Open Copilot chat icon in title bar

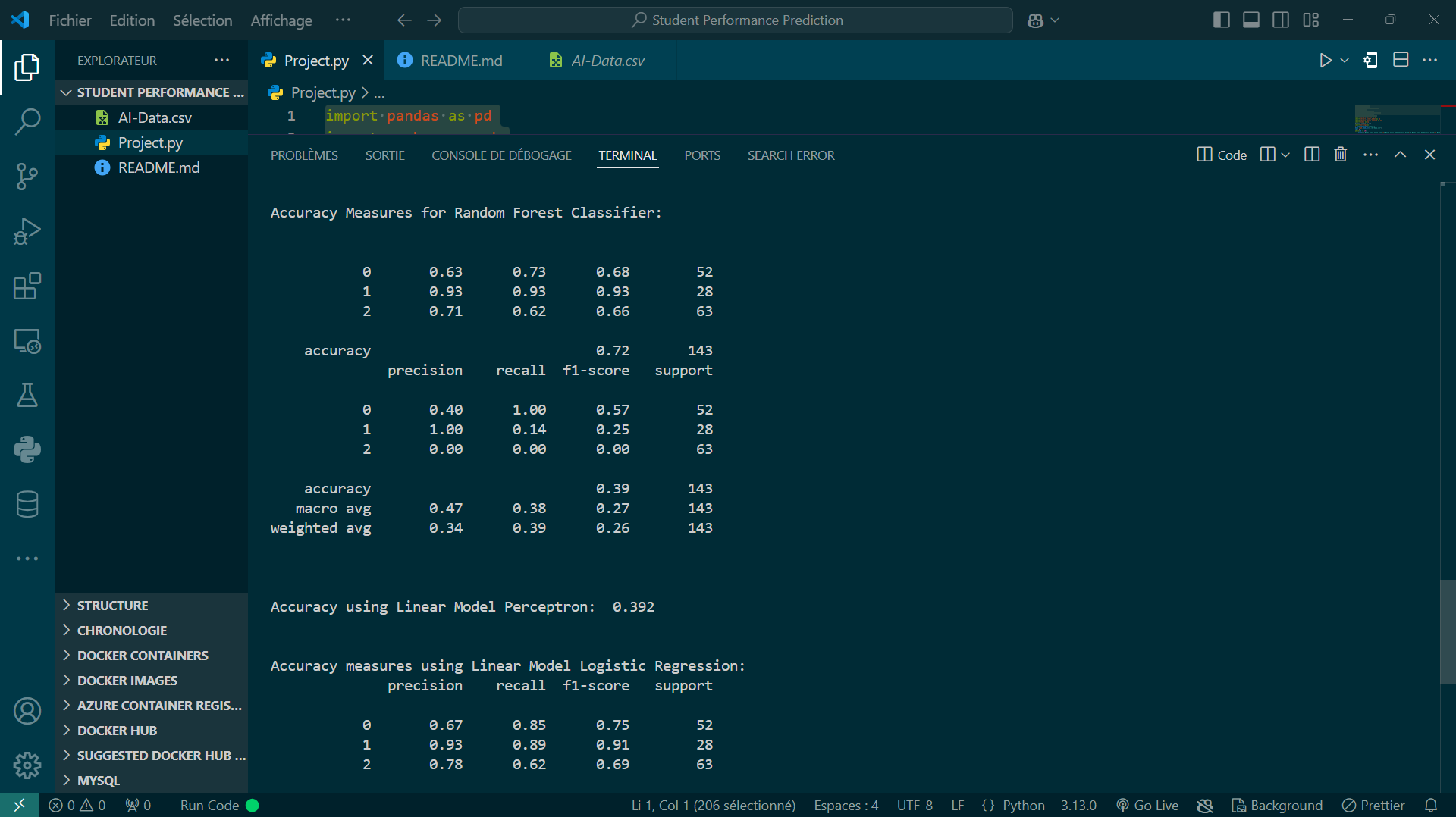pyautogui.click(x=1036, y=20)
